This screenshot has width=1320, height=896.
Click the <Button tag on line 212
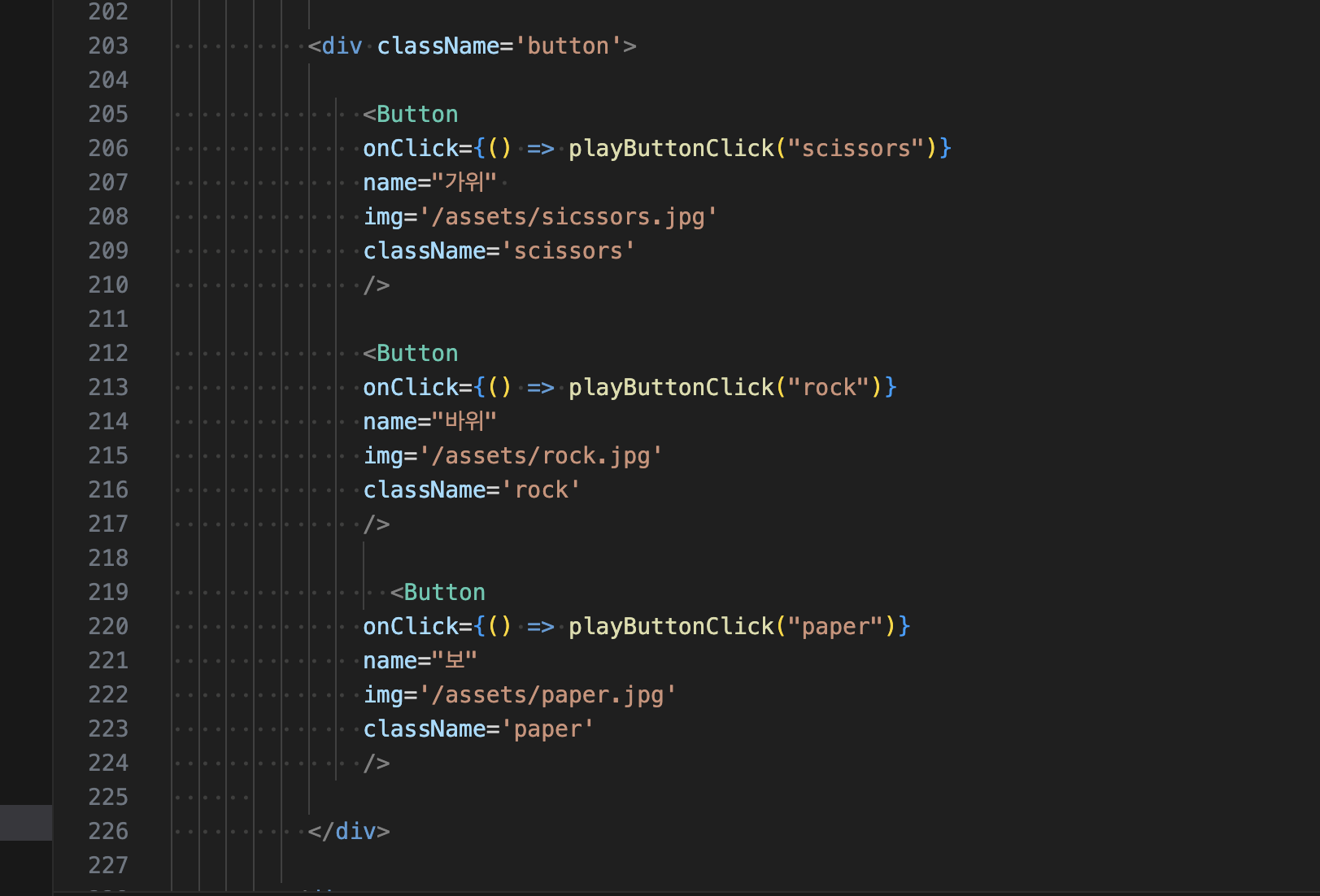pos(411,353)
